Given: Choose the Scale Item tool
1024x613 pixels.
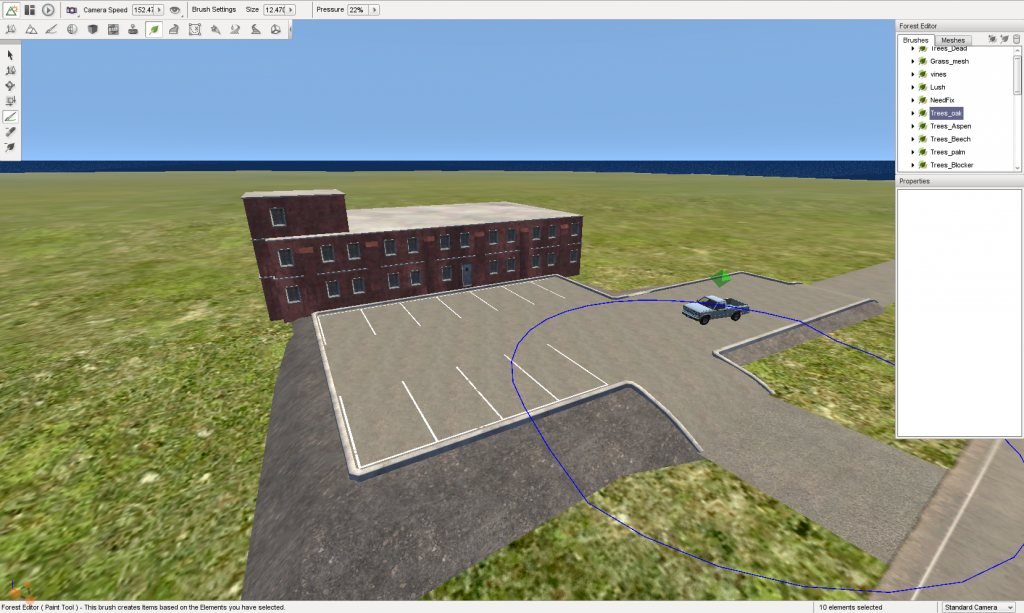Looking at the screenshot, I should point(10,101).
